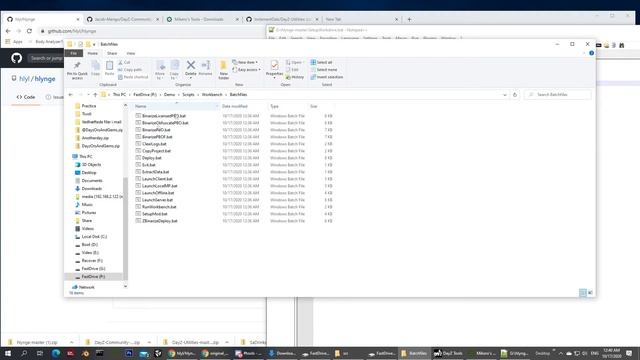Open Code tab on GitHub page

(26, 97)
